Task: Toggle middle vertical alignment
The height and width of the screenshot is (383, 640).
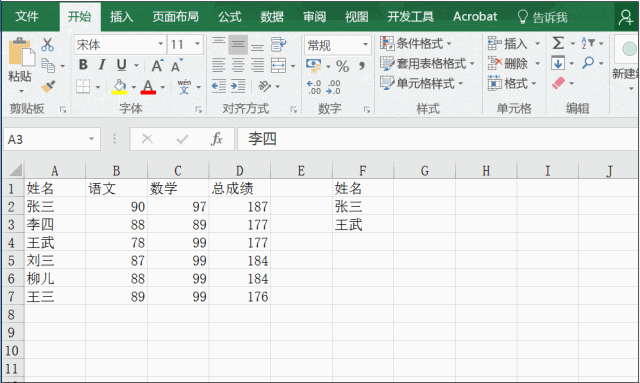Action: tap(238, 45)
